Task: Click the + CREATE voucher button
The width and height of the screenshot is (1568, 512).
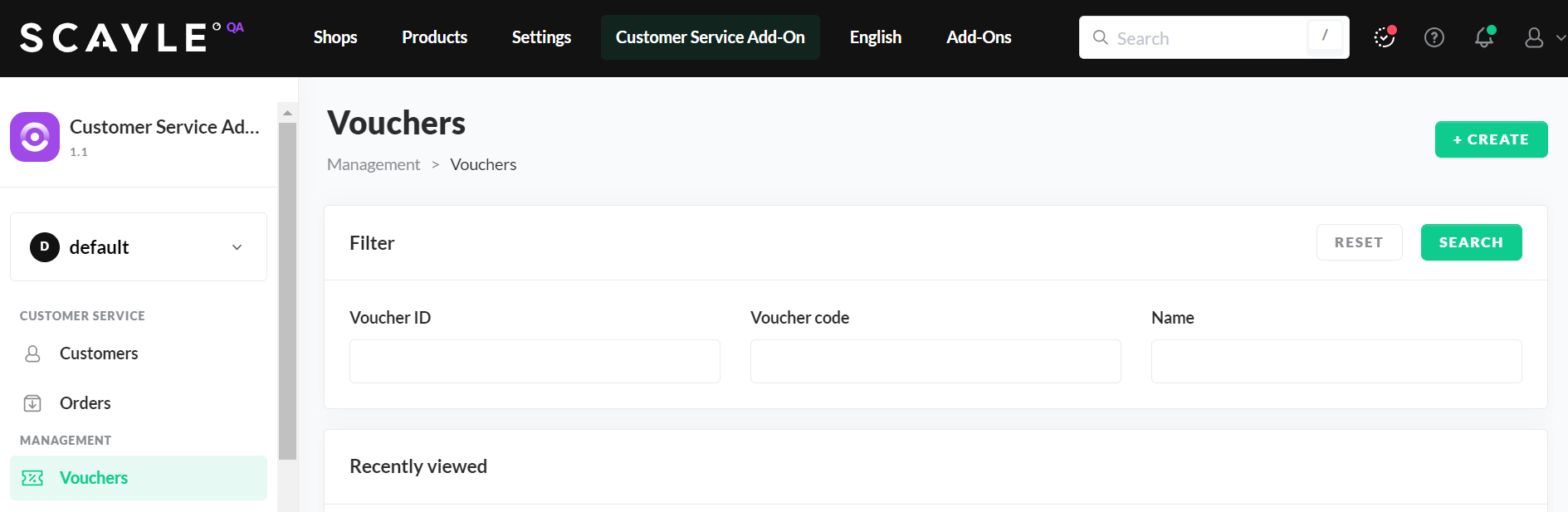Action: (1491, 139)
